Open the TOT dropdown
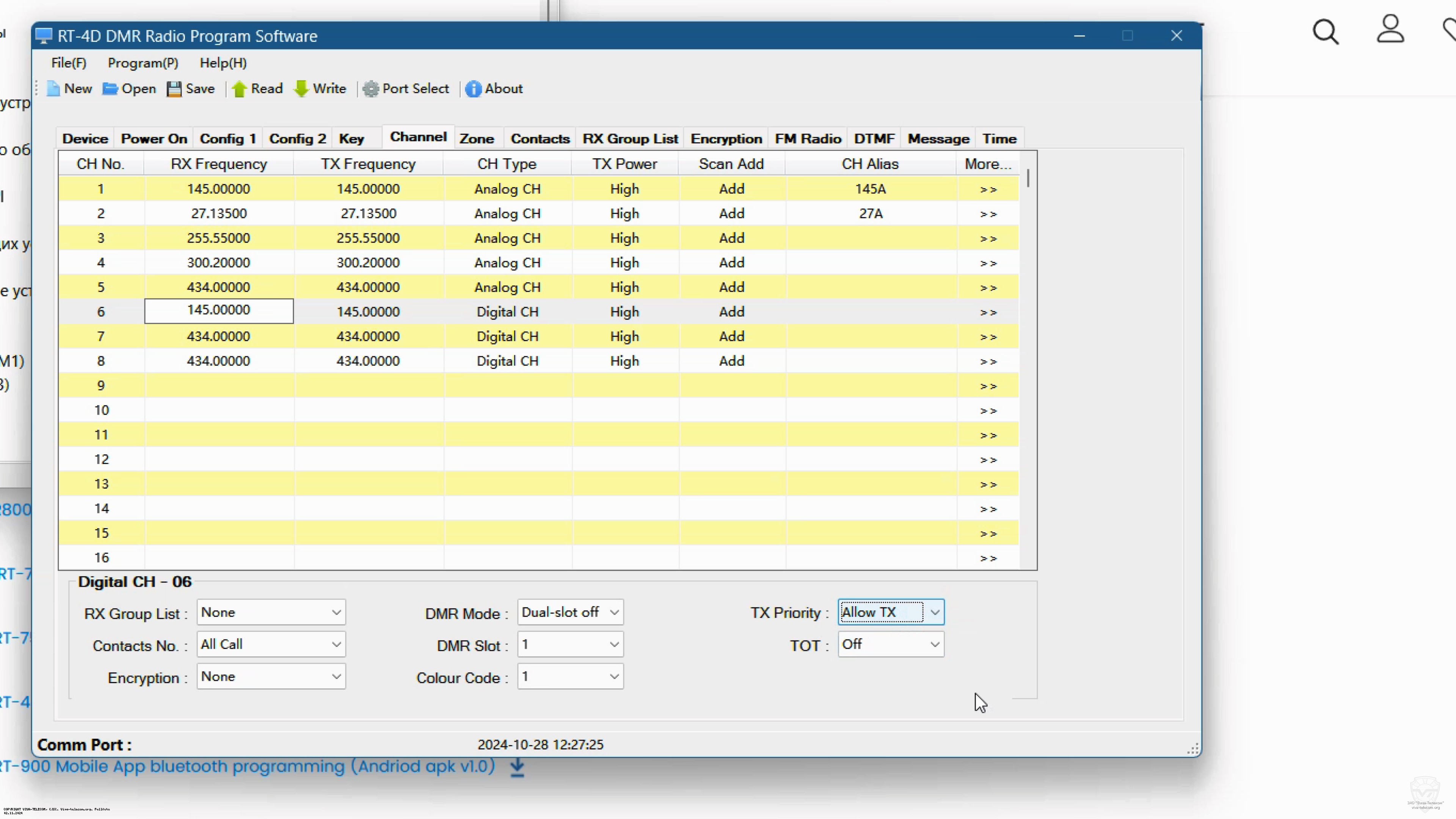This screenshot has height=819, width=1456. coord(934,644)
